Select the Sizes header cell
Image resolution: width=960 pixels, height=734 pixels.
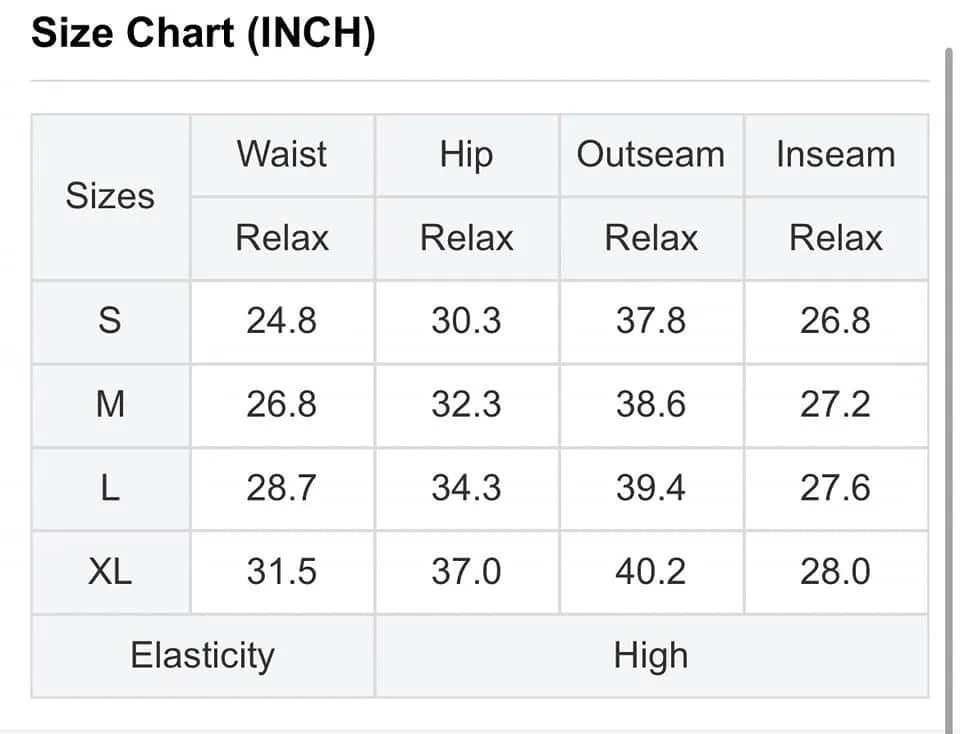[x=110, y=197]
